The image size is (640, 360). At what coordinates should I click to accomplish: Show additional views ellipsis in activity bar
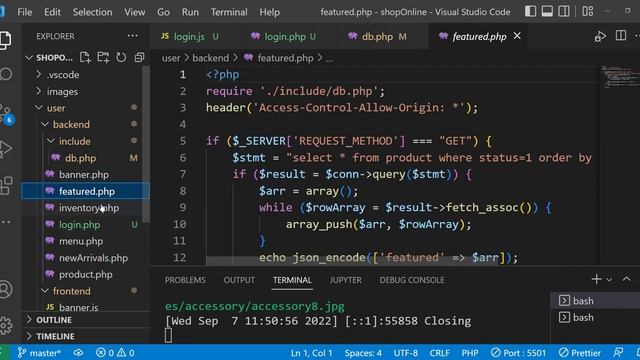point(6,222)
